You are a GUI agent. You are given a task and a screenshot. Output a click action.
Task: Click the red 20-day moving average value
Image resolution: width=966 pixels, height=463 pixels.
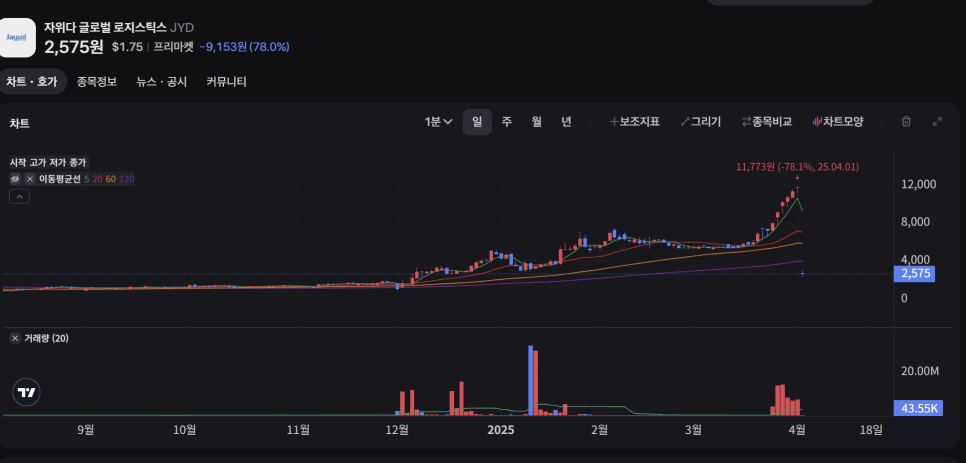(97, 179)
